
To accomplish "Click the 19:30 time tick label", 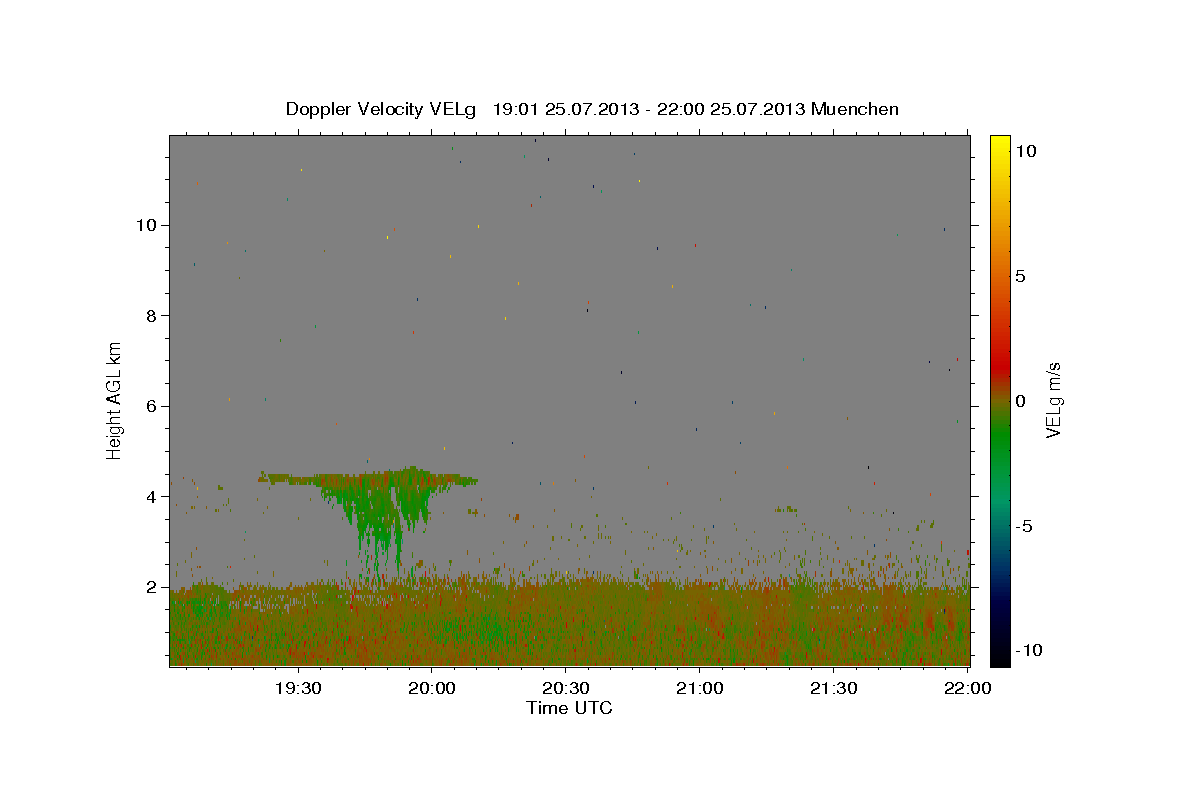I will 298,688.
